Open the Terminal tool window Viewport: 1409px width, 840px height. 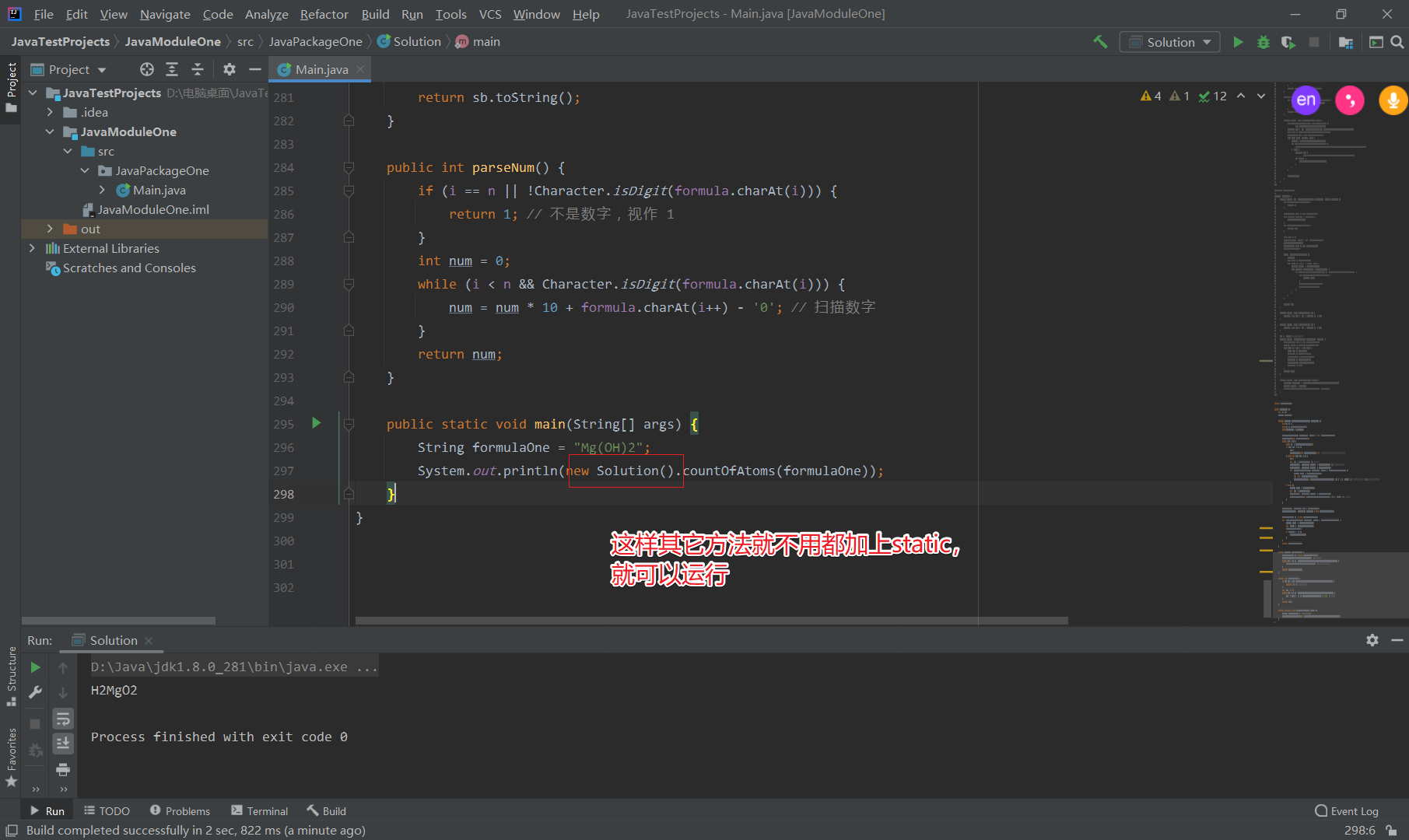coord(259,810)
